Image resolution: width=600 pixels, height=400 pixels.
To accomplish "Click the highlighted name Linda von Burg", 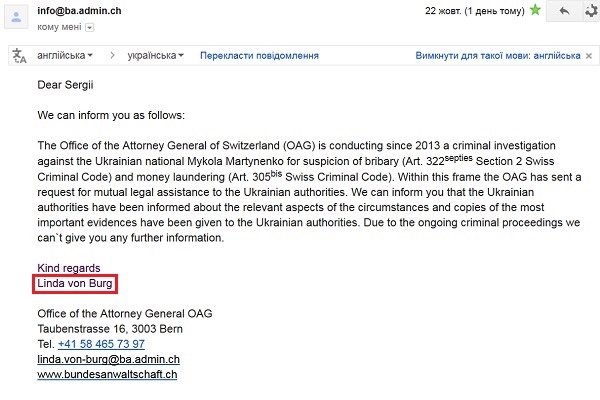I will [76, 284].
